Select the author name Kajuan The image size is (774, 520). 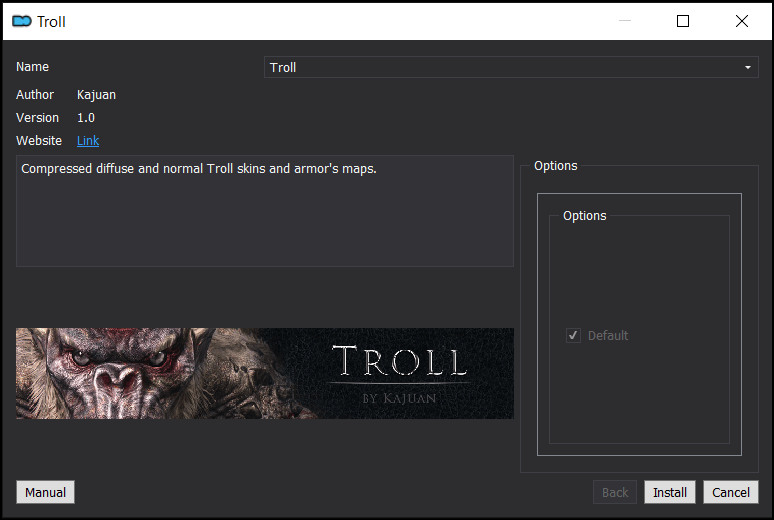(96, 95)
